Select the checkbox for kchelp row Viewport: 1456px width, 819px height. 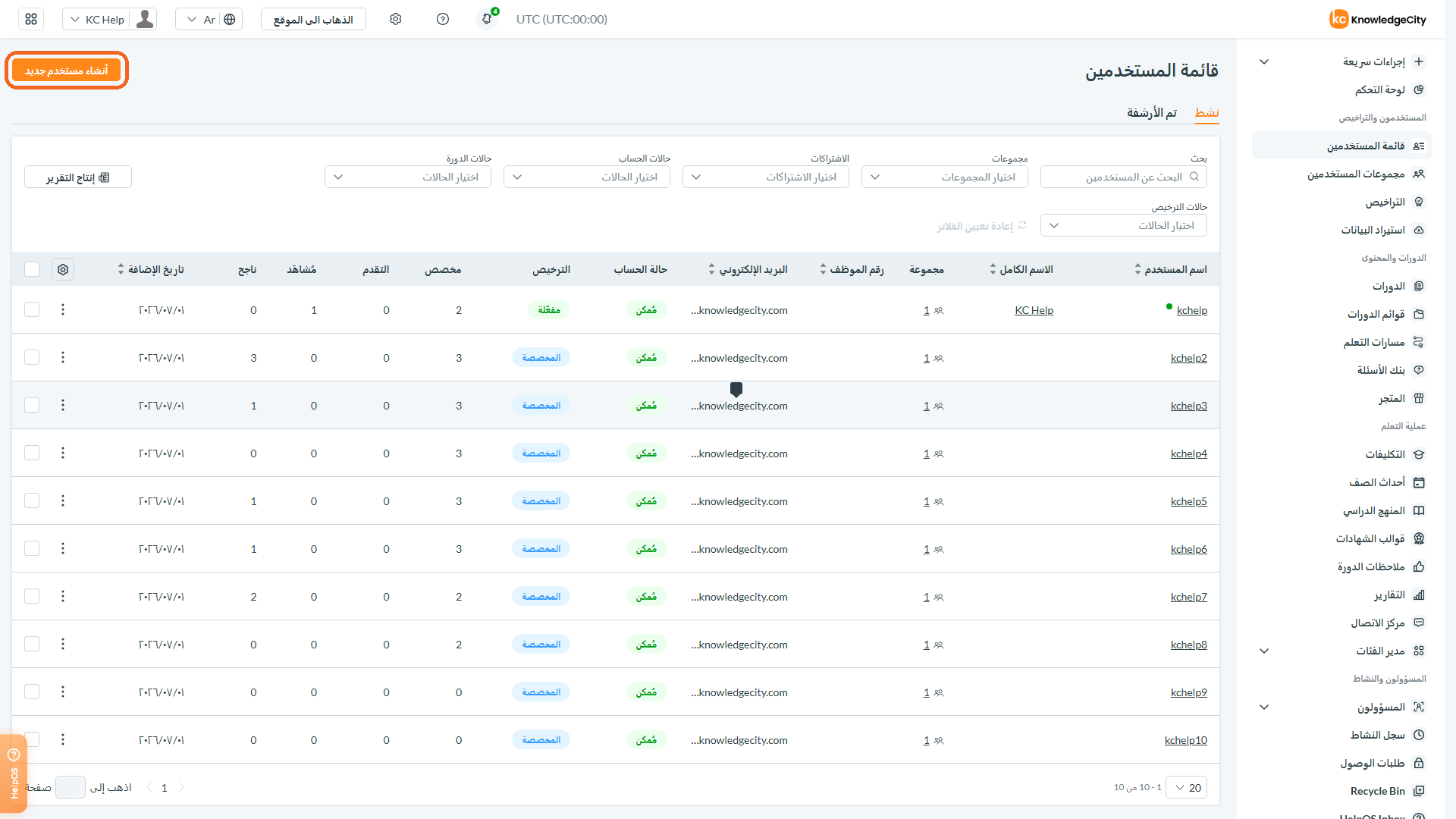click(x=32, y=309)
